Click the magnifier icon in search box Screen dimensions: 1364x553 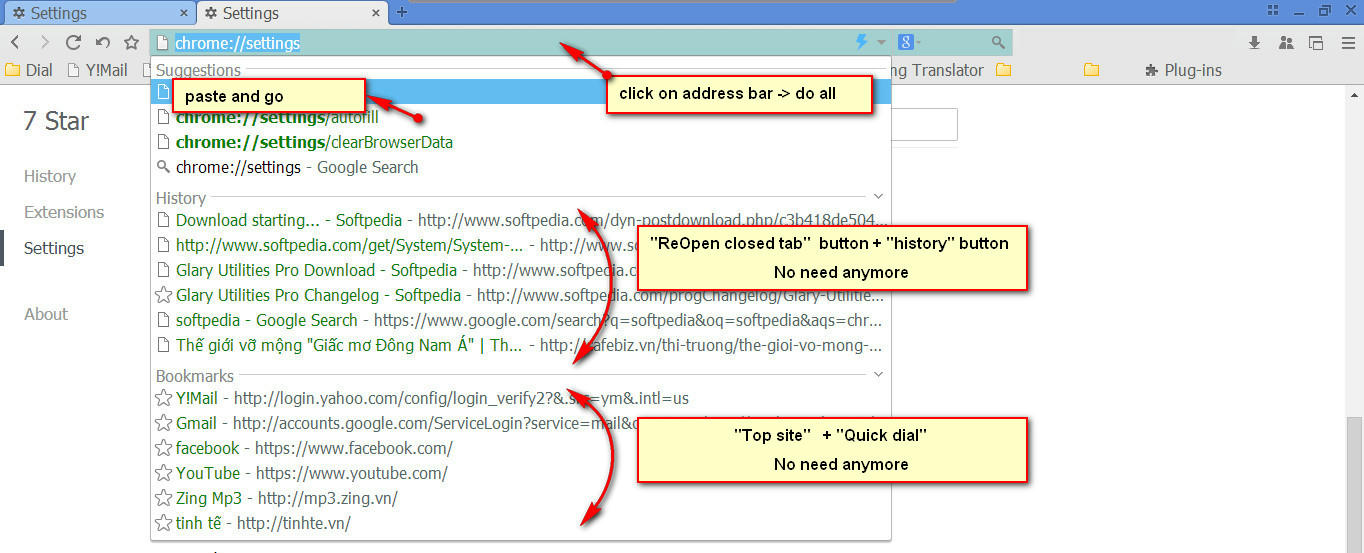coord(997,42)
